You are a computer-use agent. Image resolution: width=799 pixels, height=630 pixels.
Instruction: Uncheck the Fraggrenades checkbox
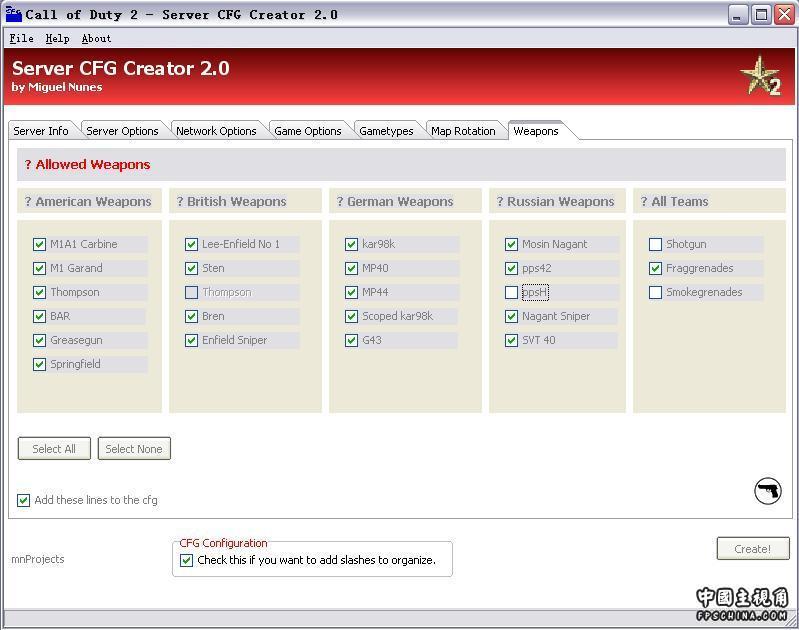(655, 268)
